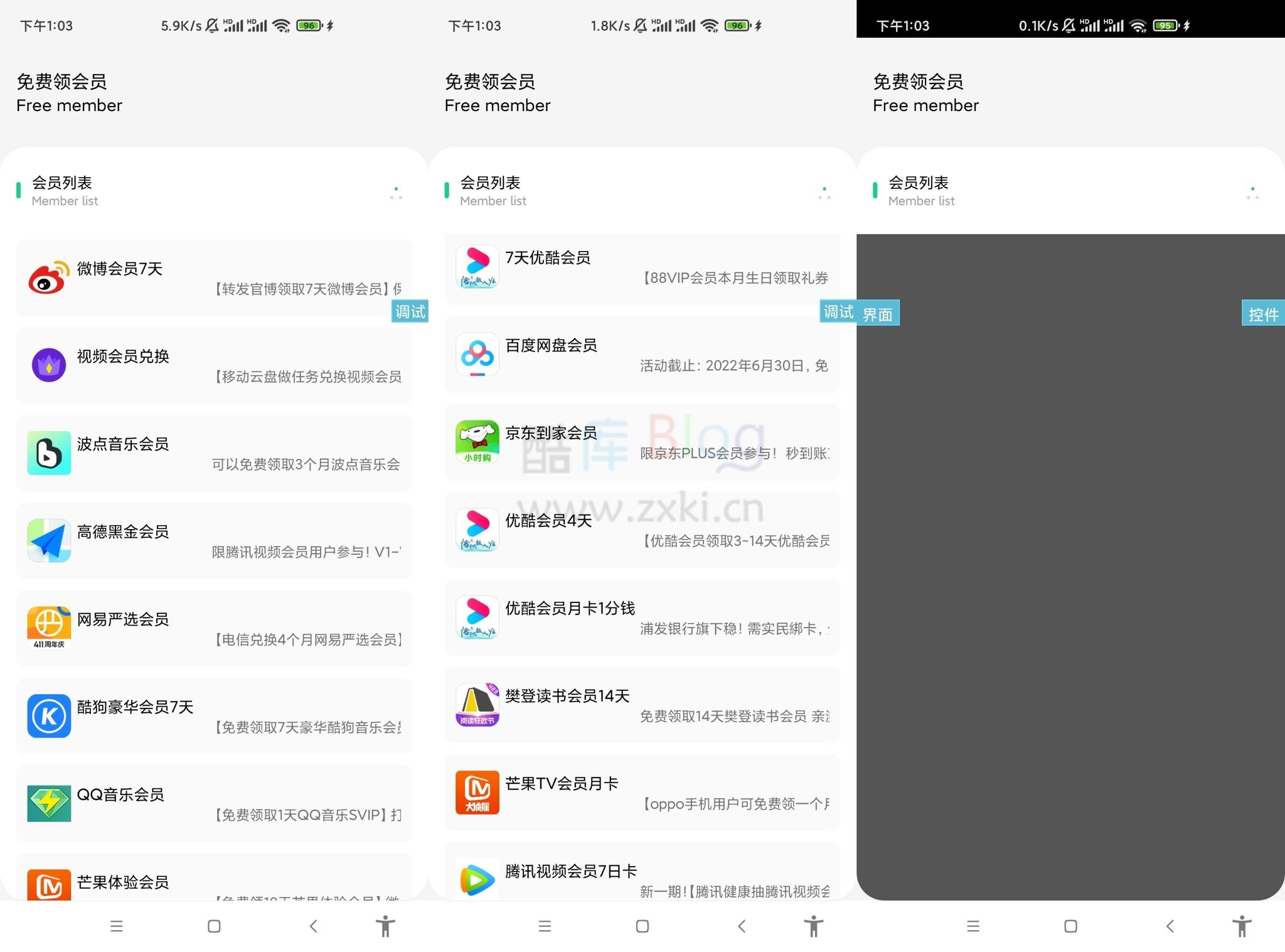This screenshot has width=1285, height=952.
Task: Select the QQ音乐 green gem icon
Action: 49,804
